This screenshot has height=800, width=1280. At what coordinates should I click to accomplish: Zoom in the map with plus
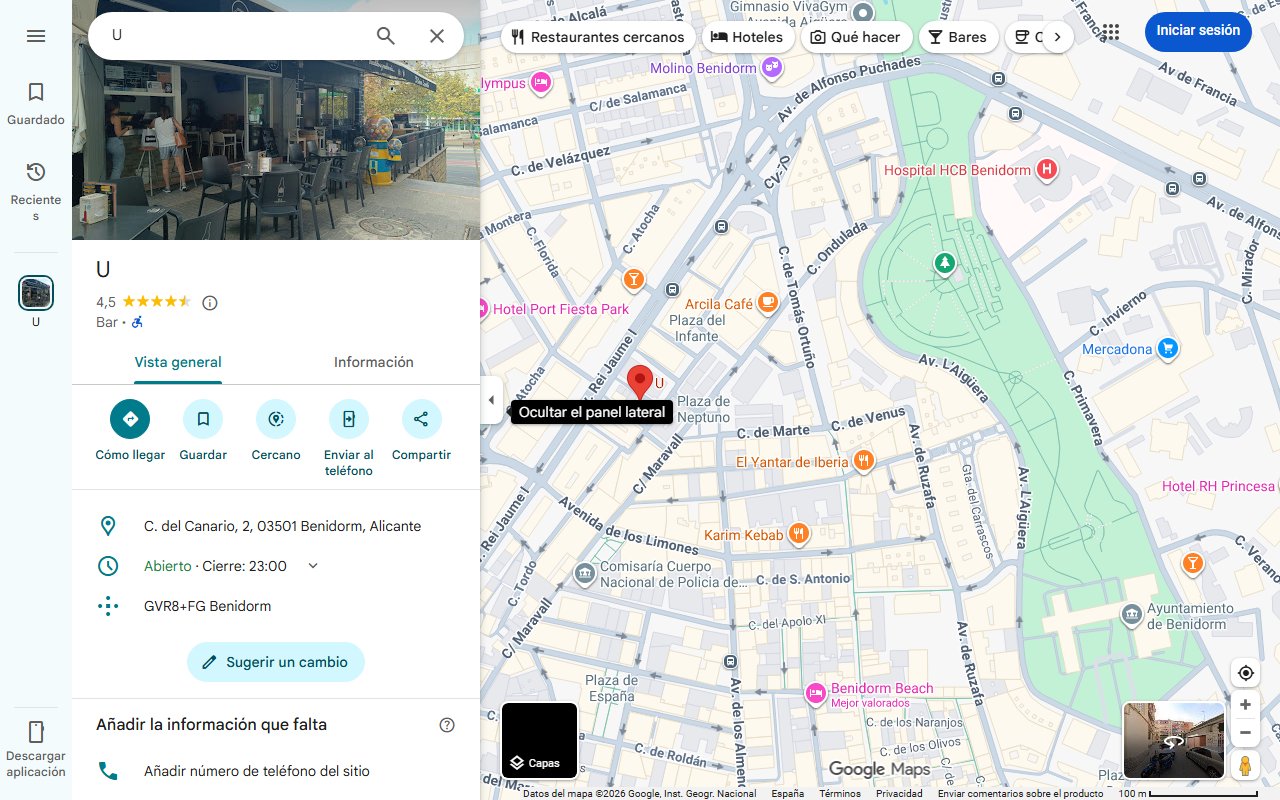coord(1245,705)
